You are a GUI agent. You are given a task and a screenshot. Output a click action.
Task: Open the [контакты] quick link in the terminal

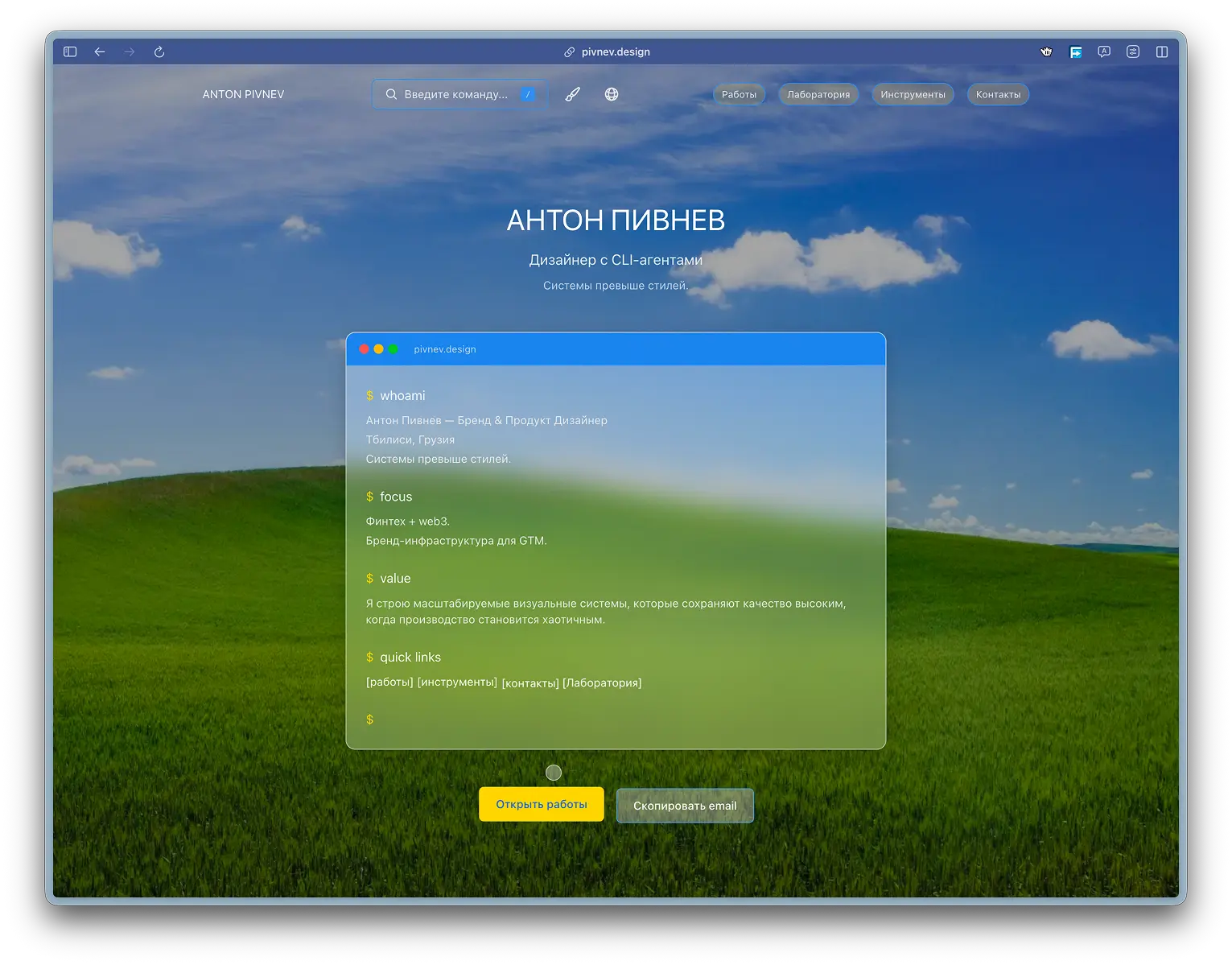click(x=529, y=683)
